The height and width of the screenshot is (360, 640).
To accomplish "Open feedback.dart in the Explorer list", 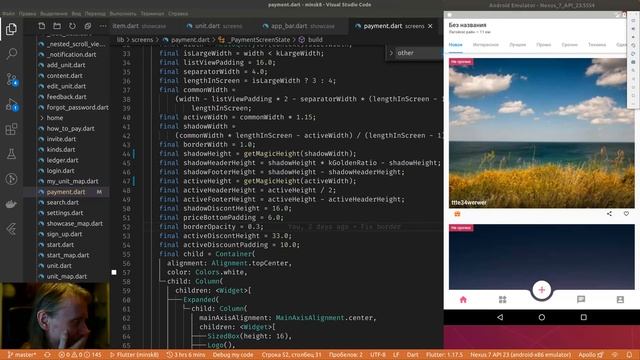I will 67,97.
